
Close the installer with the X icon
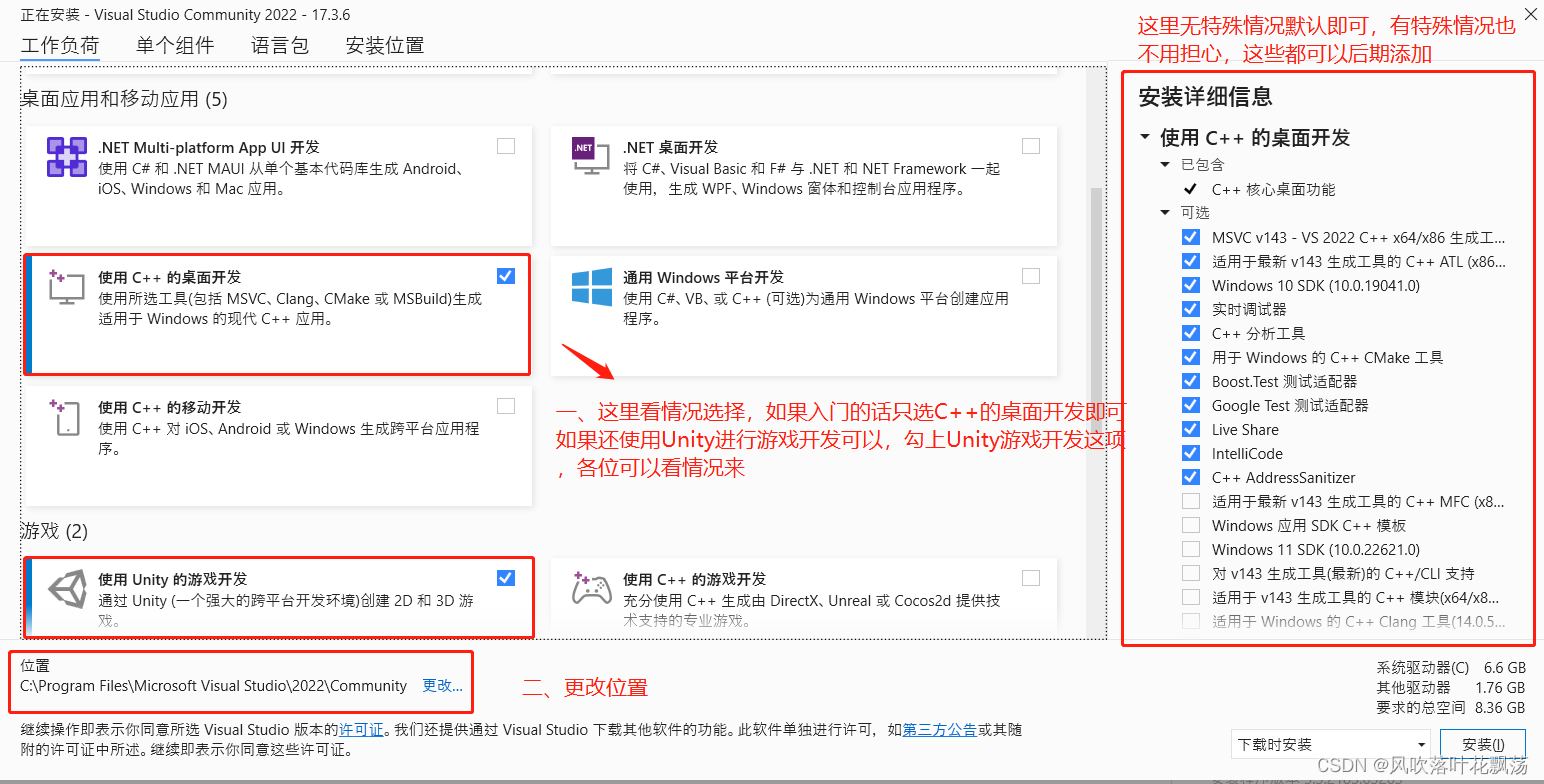click(1530, 15)
